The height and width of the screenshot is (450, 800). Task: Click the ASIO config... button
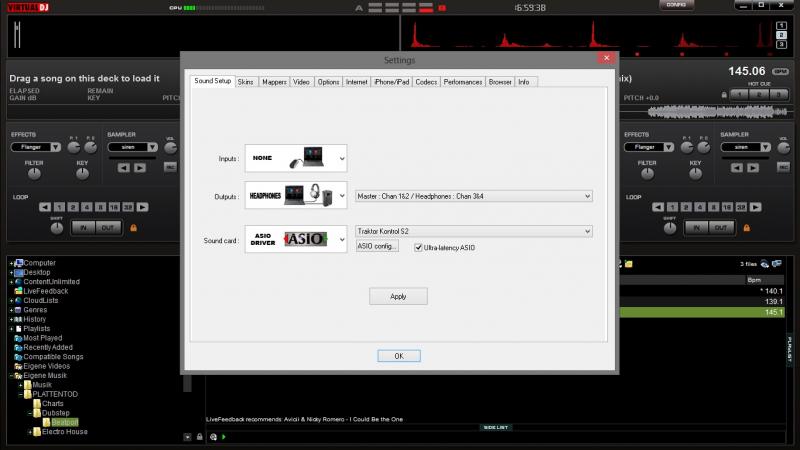click(377, 246)
